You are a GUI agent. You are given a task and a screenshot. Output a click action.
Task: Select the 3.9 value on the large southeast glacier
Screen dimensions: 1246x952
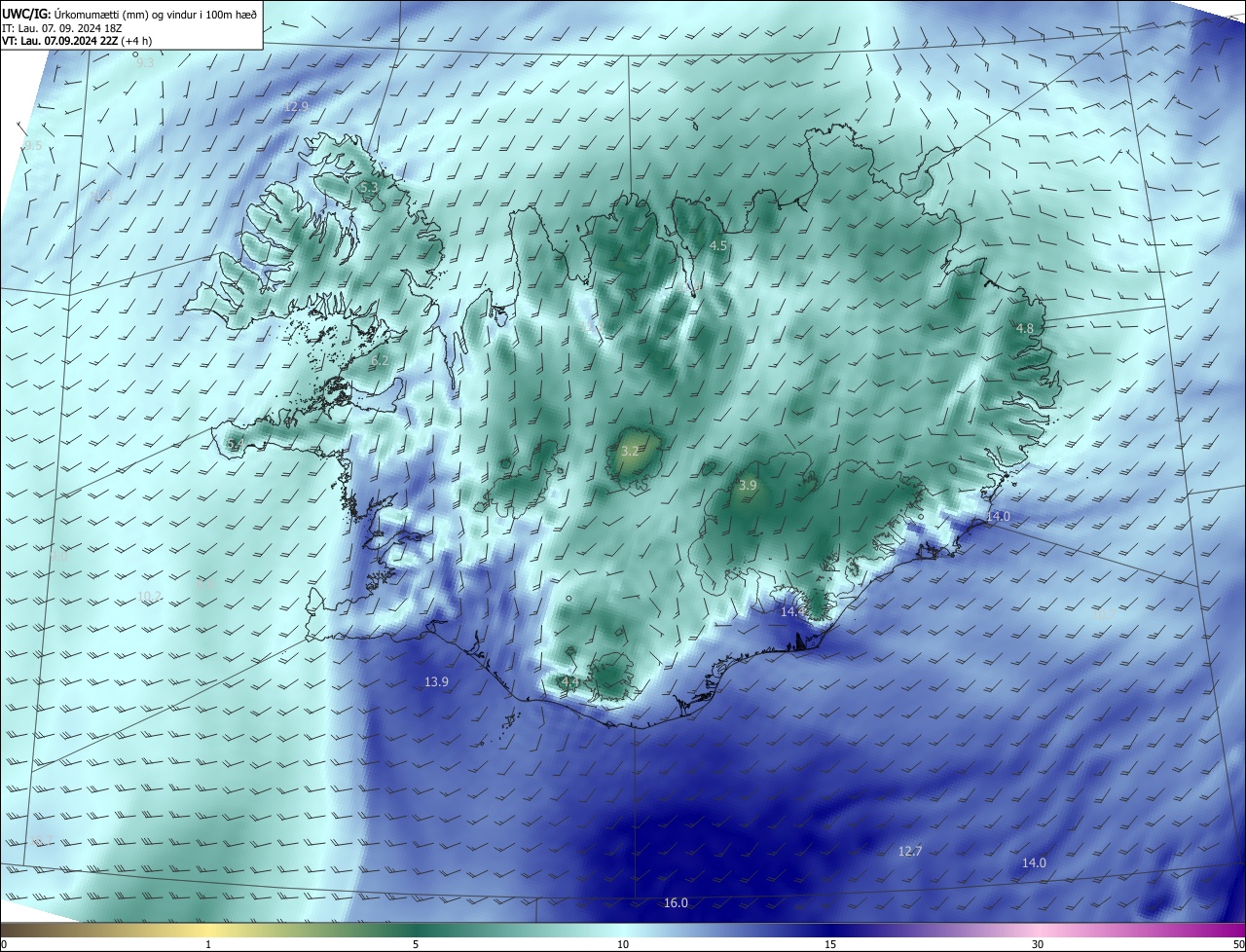[x=748, y=486]
